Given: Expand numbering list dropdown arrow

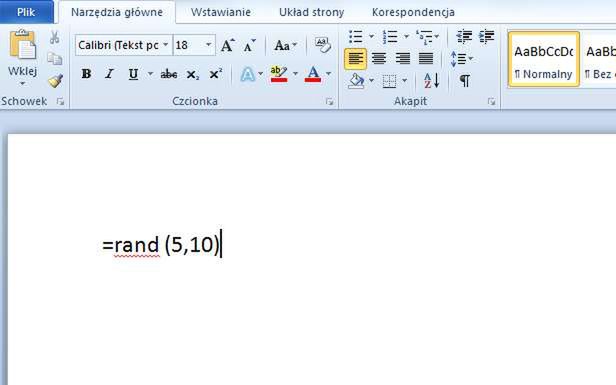Looking at the screenshot, I should (x=406, y=37).
